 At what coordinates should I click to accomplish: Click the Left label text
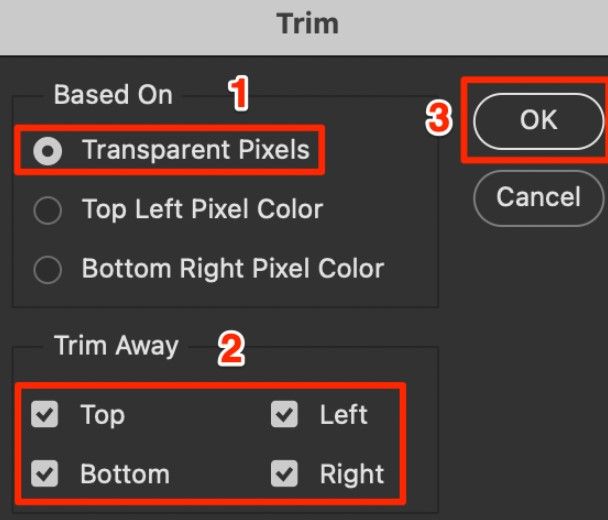(344, 415)
